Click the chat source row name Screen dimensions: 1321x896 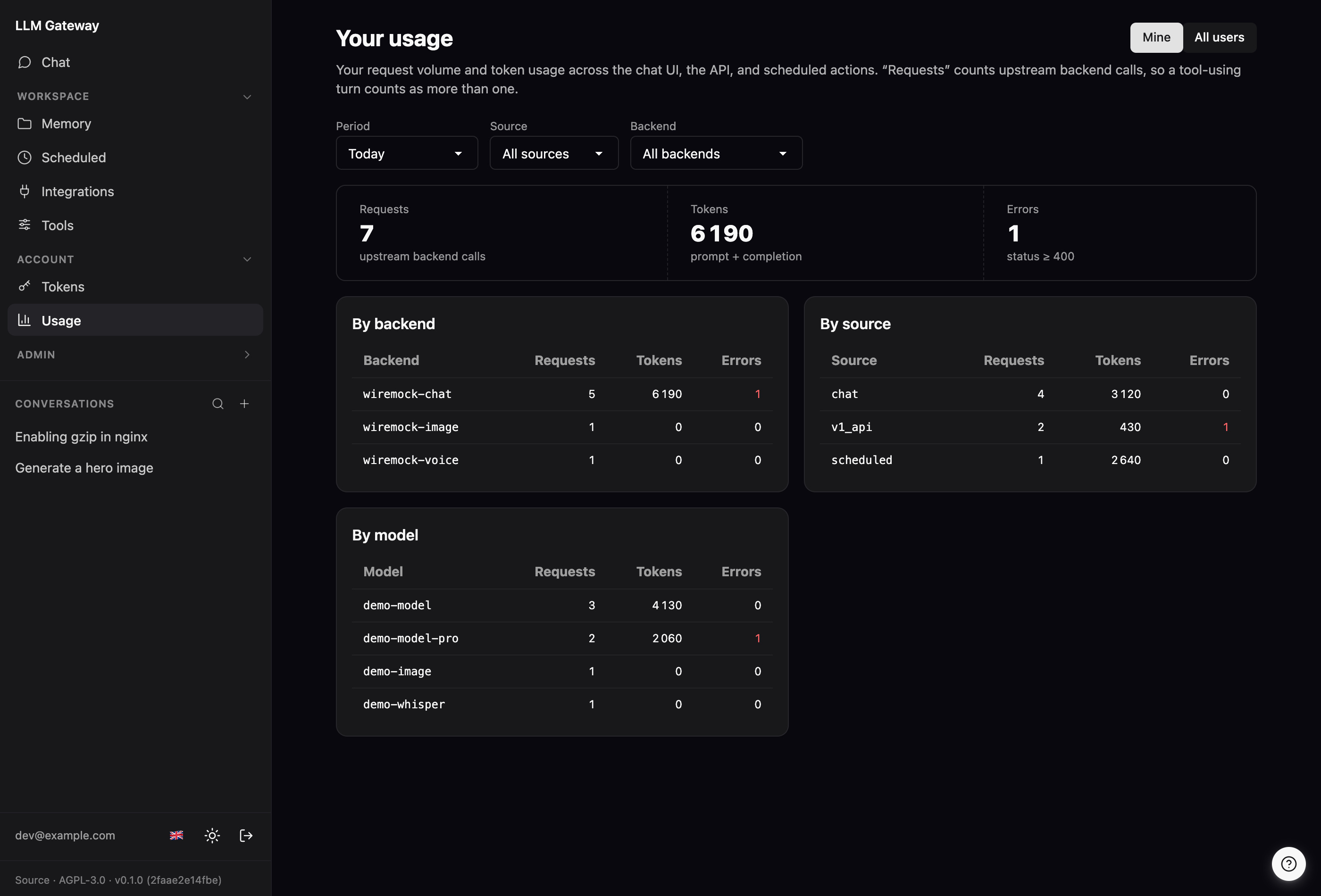click(844, 394)
